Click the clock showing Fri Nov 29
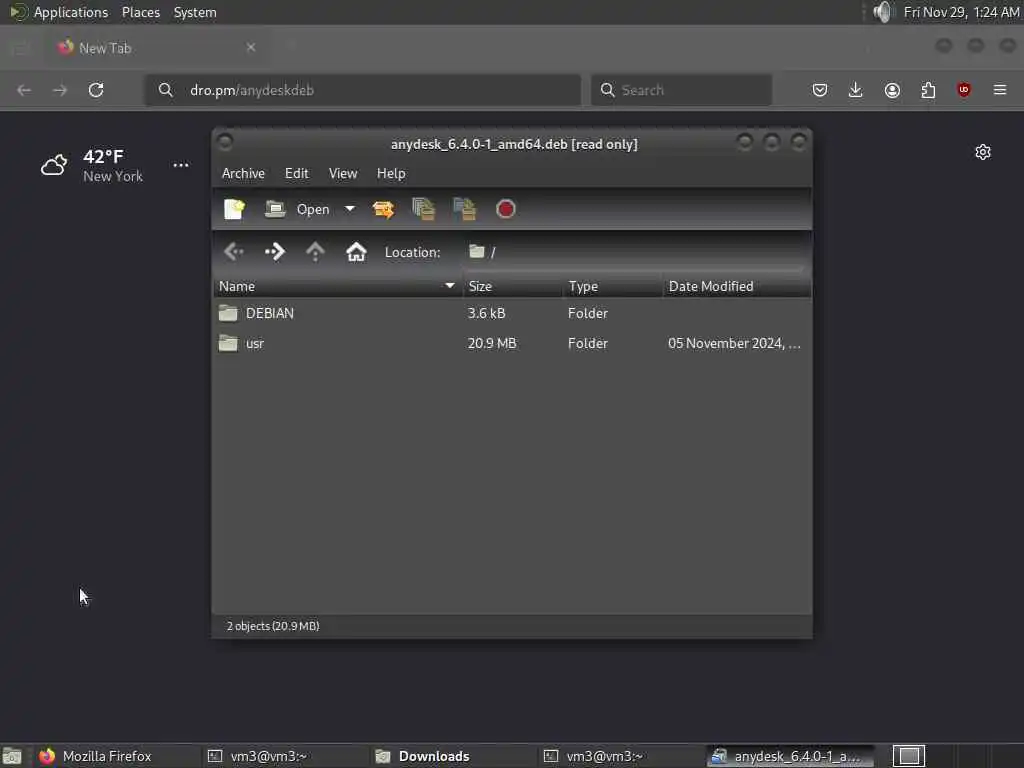 (x=961, y=12)
